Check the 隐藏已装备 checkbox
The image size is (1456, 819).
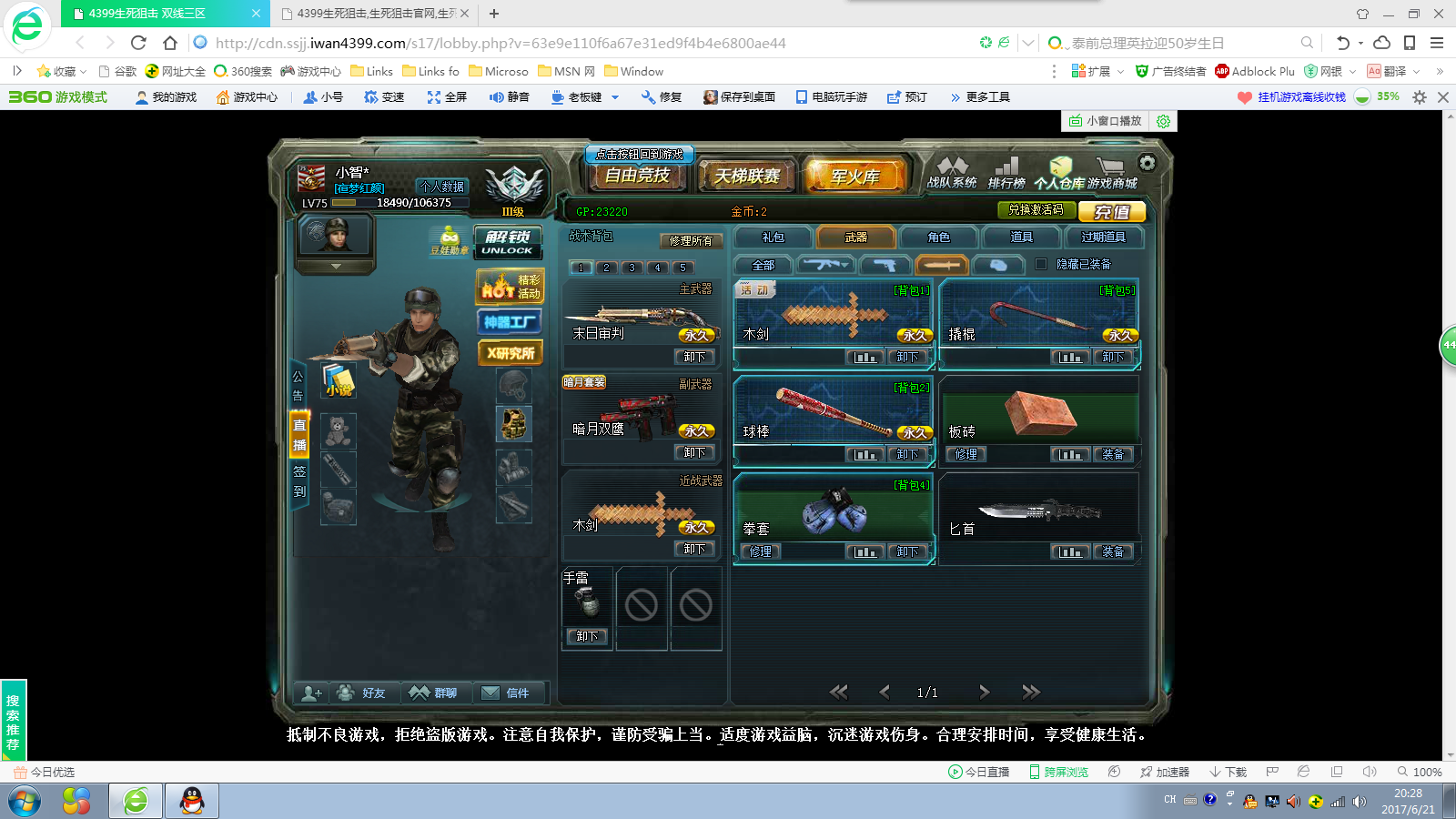1041,265
